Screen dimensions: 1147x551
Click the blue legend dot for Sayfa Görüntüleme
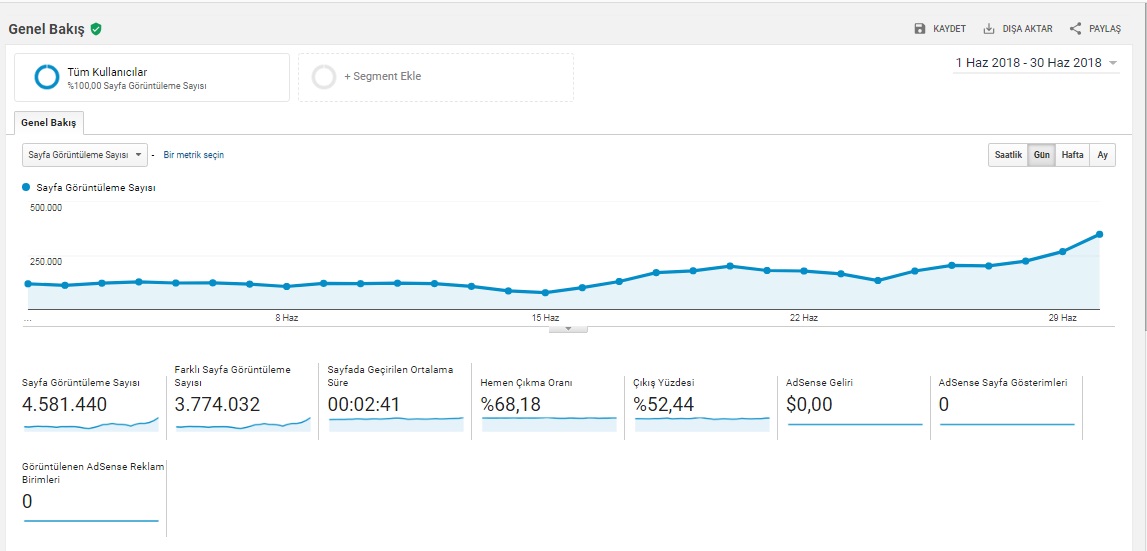(26, 187)
